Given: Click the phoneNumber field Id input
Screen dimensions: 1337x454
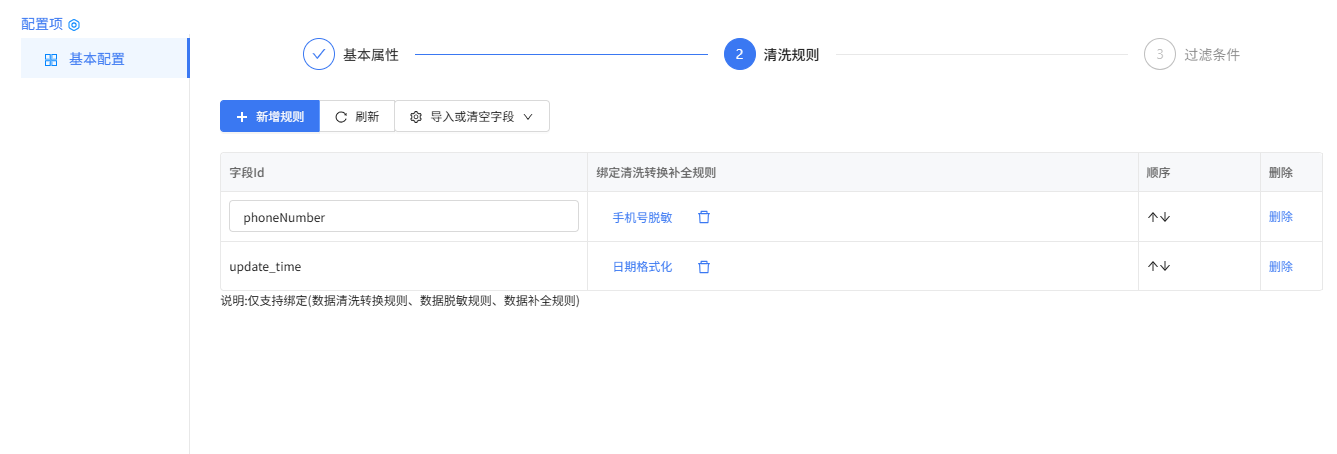Looking at the screenshot, I should pyautogui.click(x=404, y=216).
